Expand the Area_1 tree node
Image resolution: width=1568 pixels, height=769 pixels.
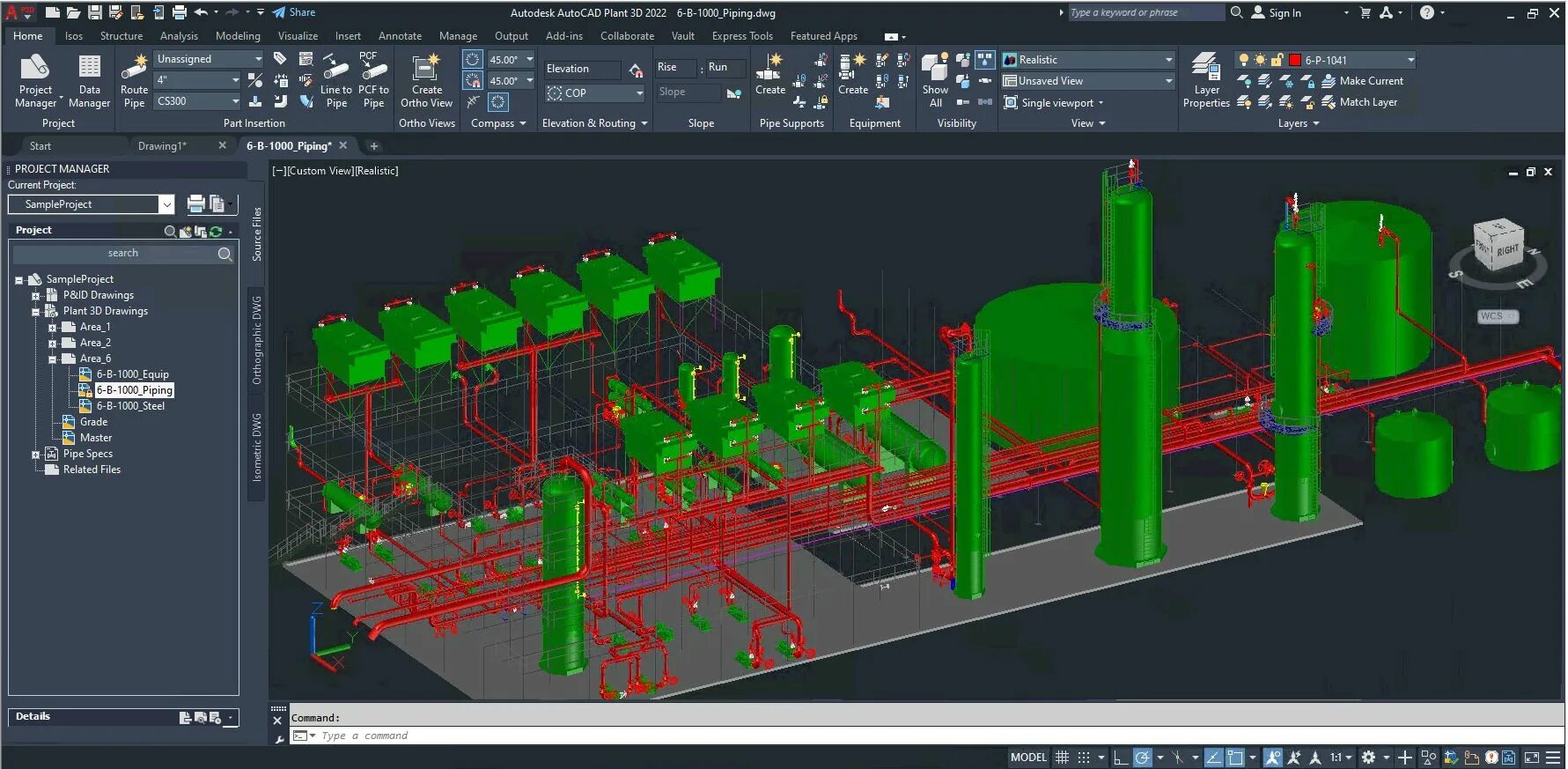click(x=52, y=328)
